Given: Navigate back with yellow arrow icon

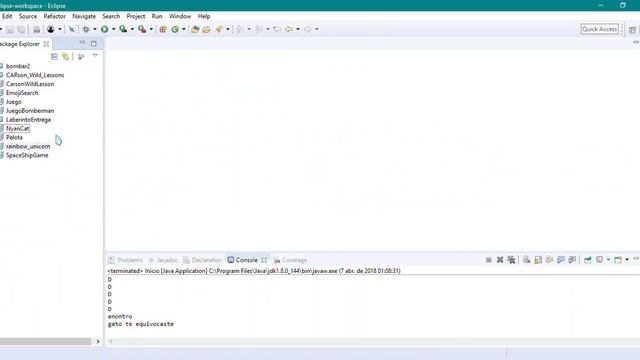Looking at the screenshot, I should [289, 29].
